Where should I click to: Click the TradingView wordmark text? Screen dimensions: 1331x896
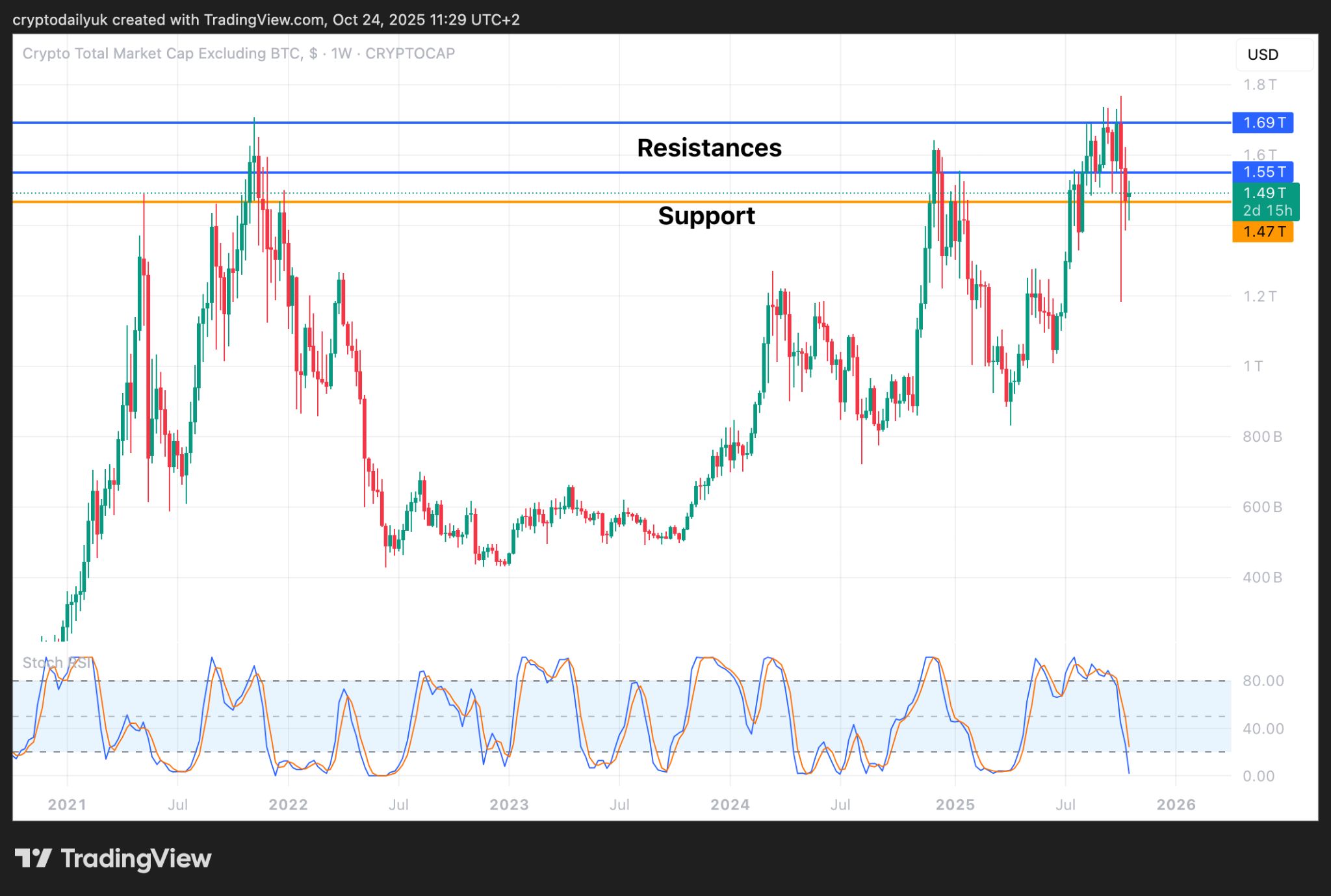(x=136, y=858)
